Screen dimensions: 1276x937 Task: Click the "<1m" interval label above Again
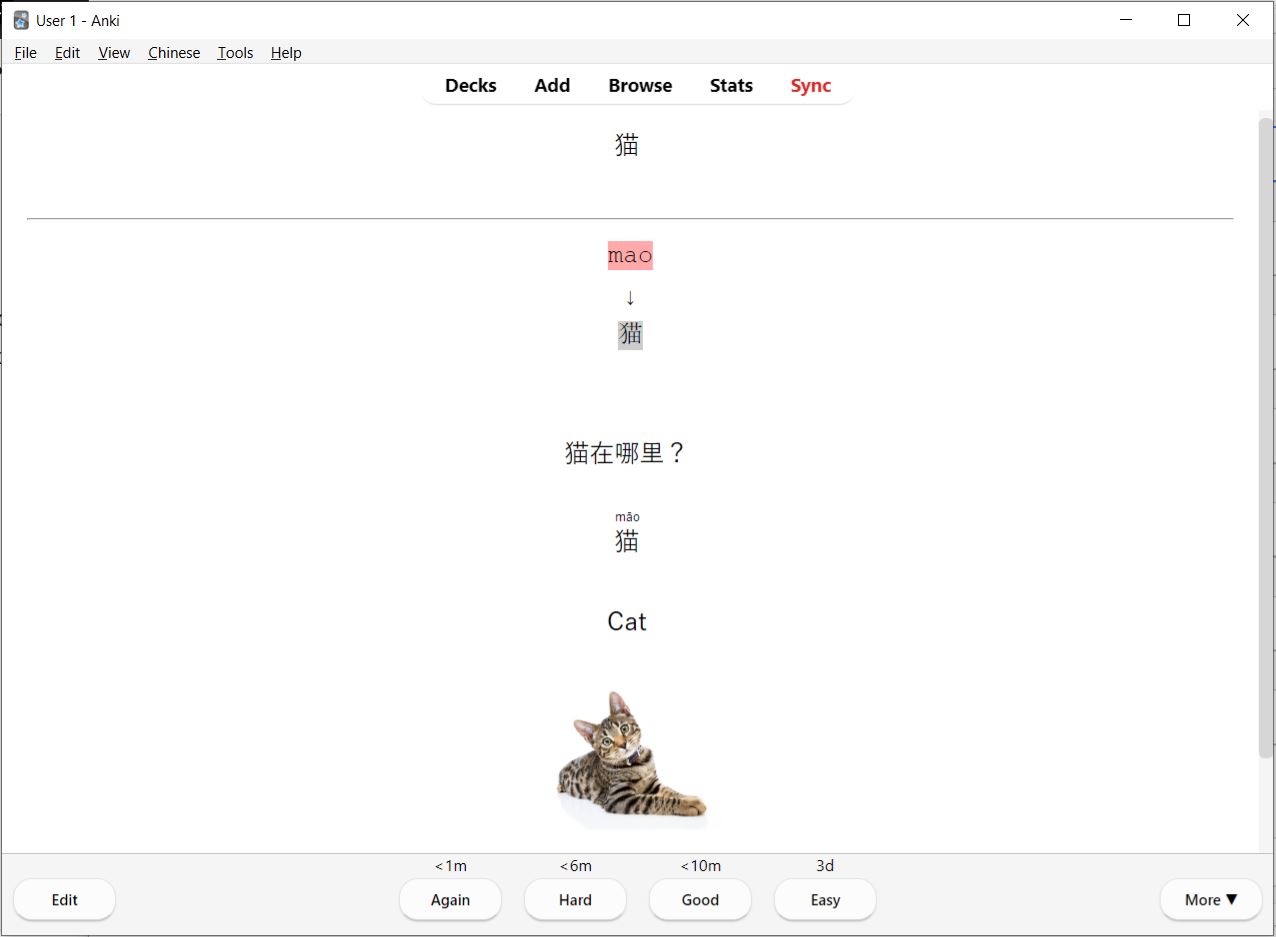pos(451,866)
